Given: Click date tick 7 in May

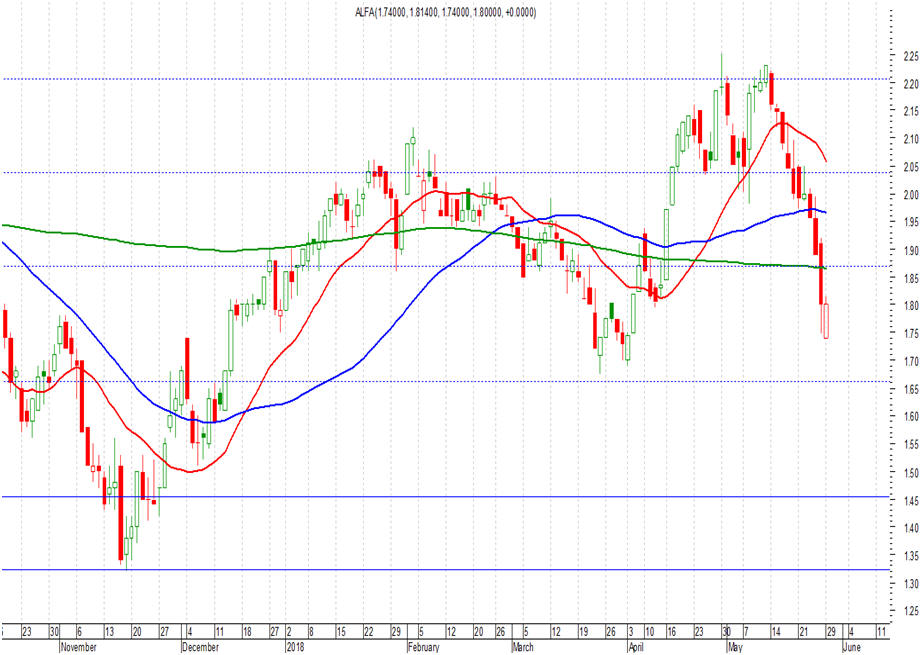Looking at the screenshot, I should 746,632.
